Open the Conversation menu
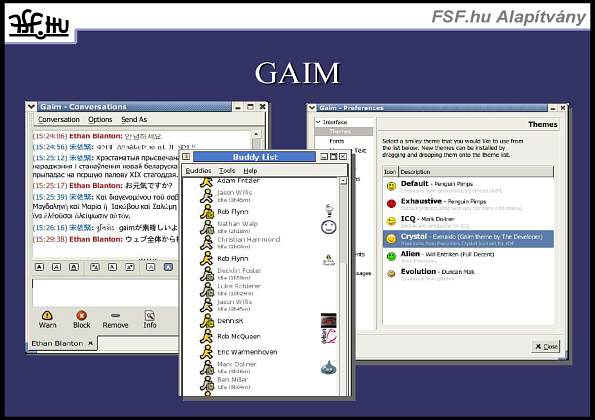Viewport: 595px width, 420px height. [59, 120]
